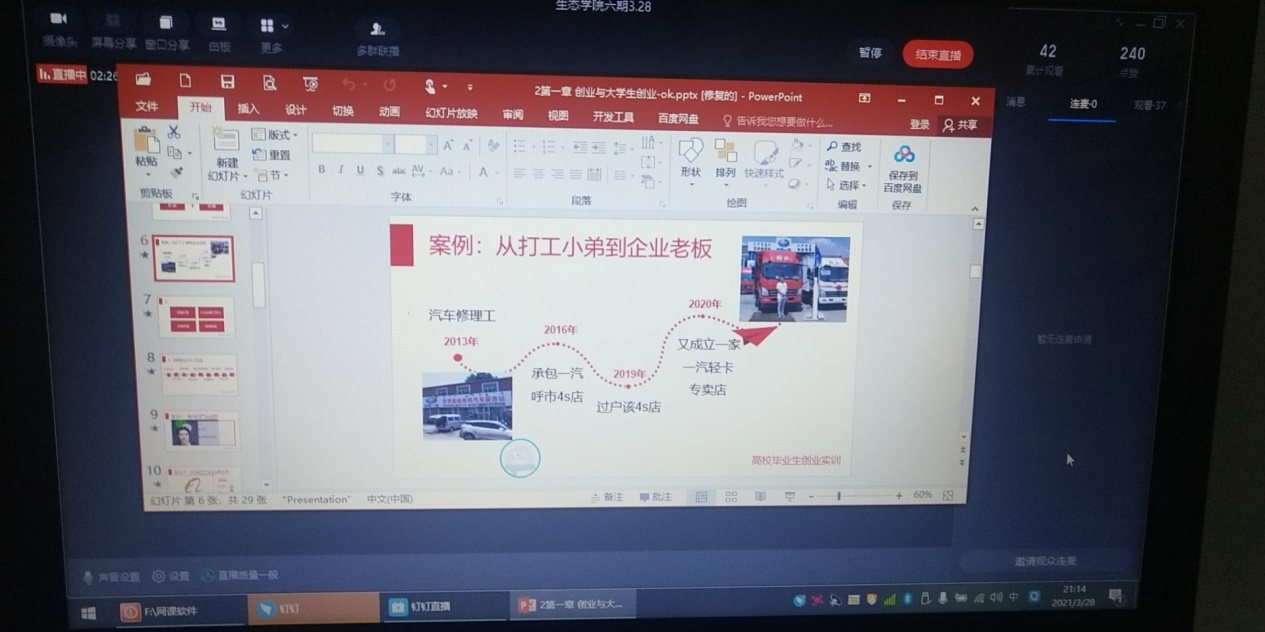Image resolution: width=1265 pixels, height=632 pixels.
Task: Click the Save icon in quick access toolbar
Action: 227,82
